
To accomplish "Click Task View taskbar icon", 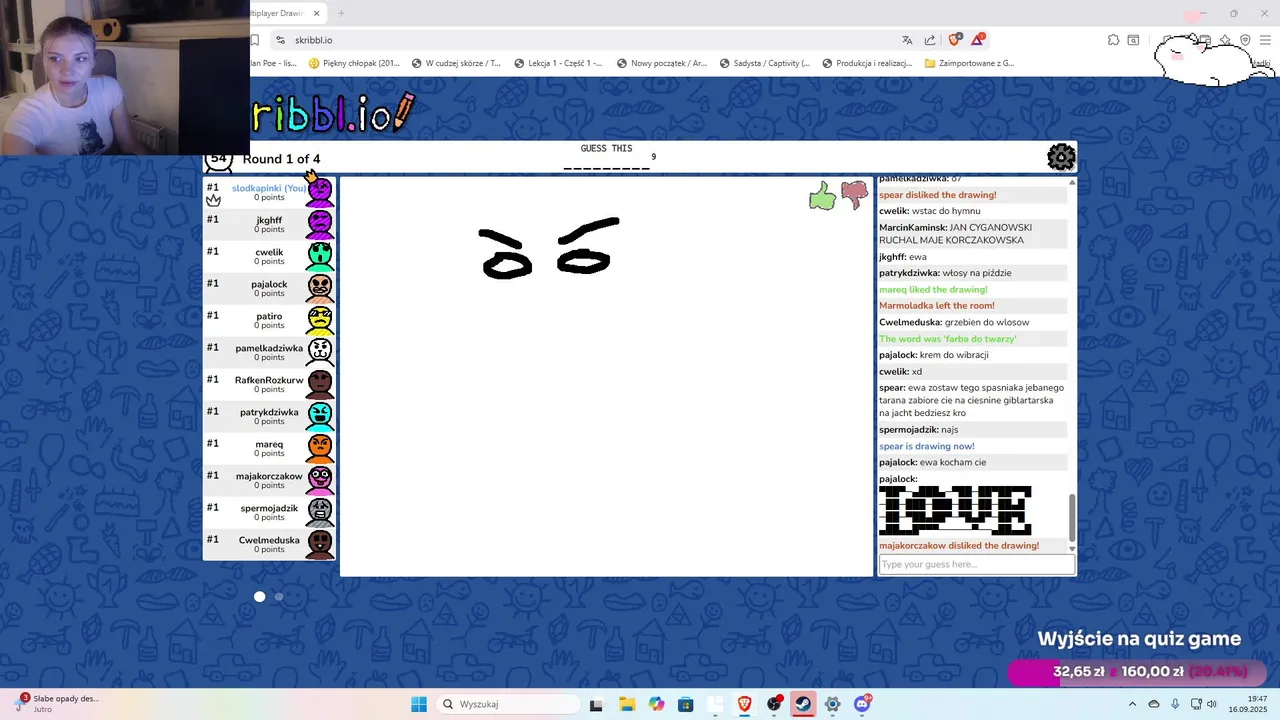I will pos(596,704).
